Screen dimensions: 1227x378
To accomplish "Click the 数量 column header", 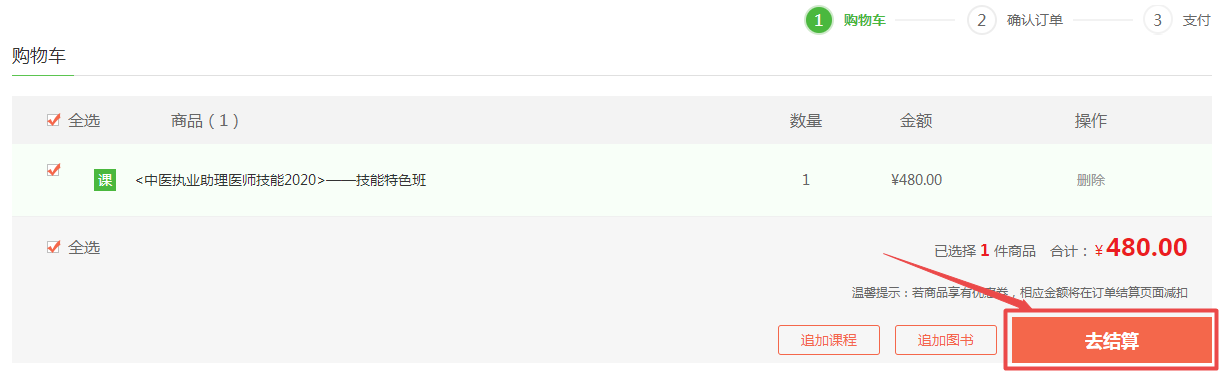I will [806, 121].
